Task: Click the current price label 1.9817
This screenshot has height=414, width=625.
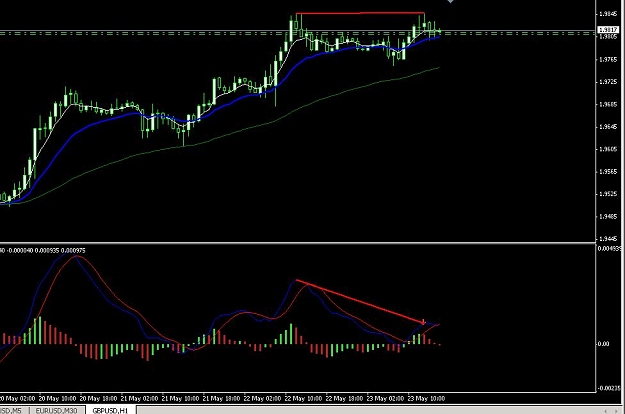Action: [608, 30]
